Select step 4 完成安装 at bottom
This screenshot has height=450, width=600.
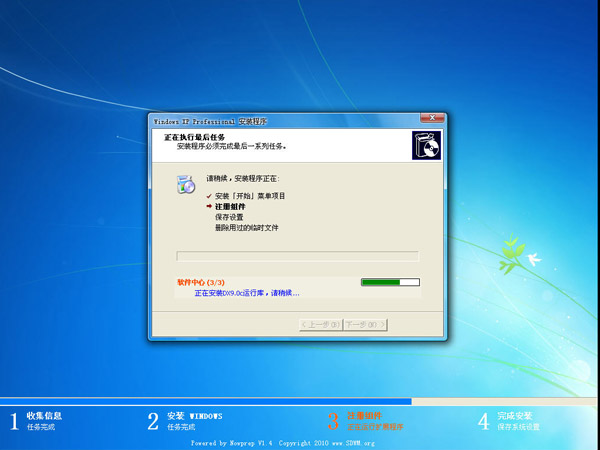(x=509, y=421)
